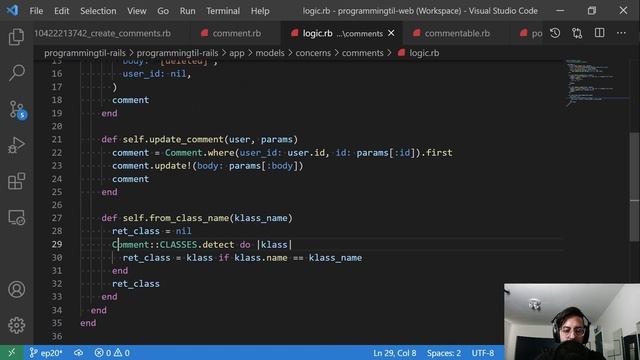Open changes compare icon in editor toolbar
Image resolution: width=640 pixels, height=360 pixels.
[577, 33]
